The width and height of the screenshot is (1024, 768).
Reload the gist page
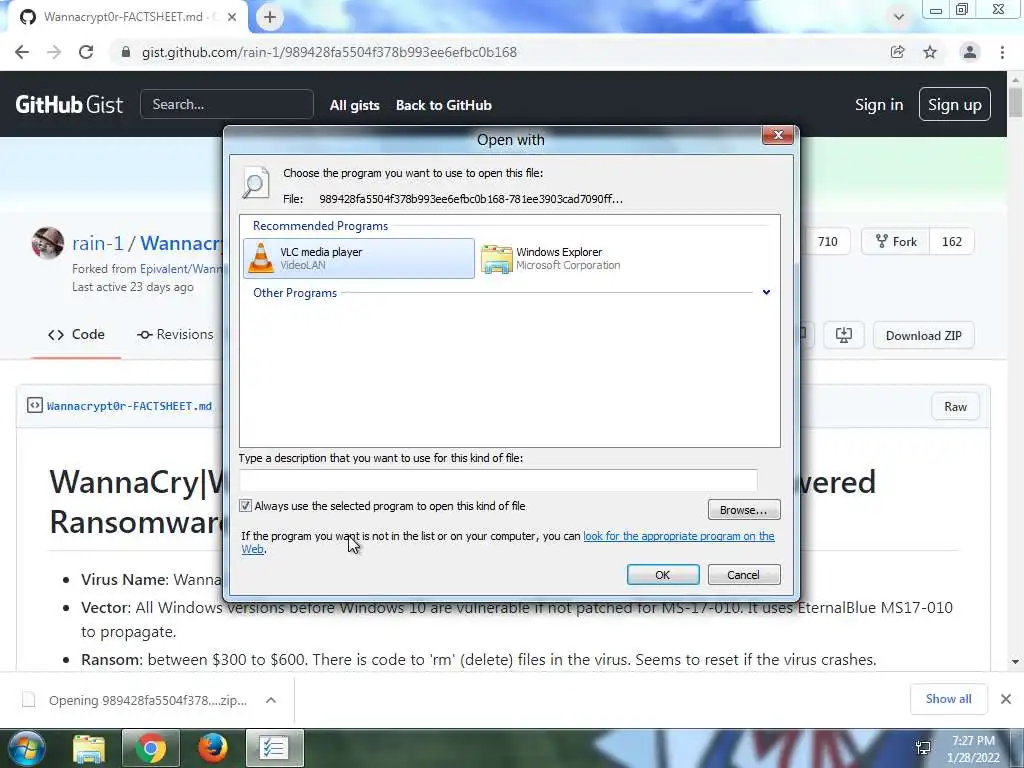point(86,52)
